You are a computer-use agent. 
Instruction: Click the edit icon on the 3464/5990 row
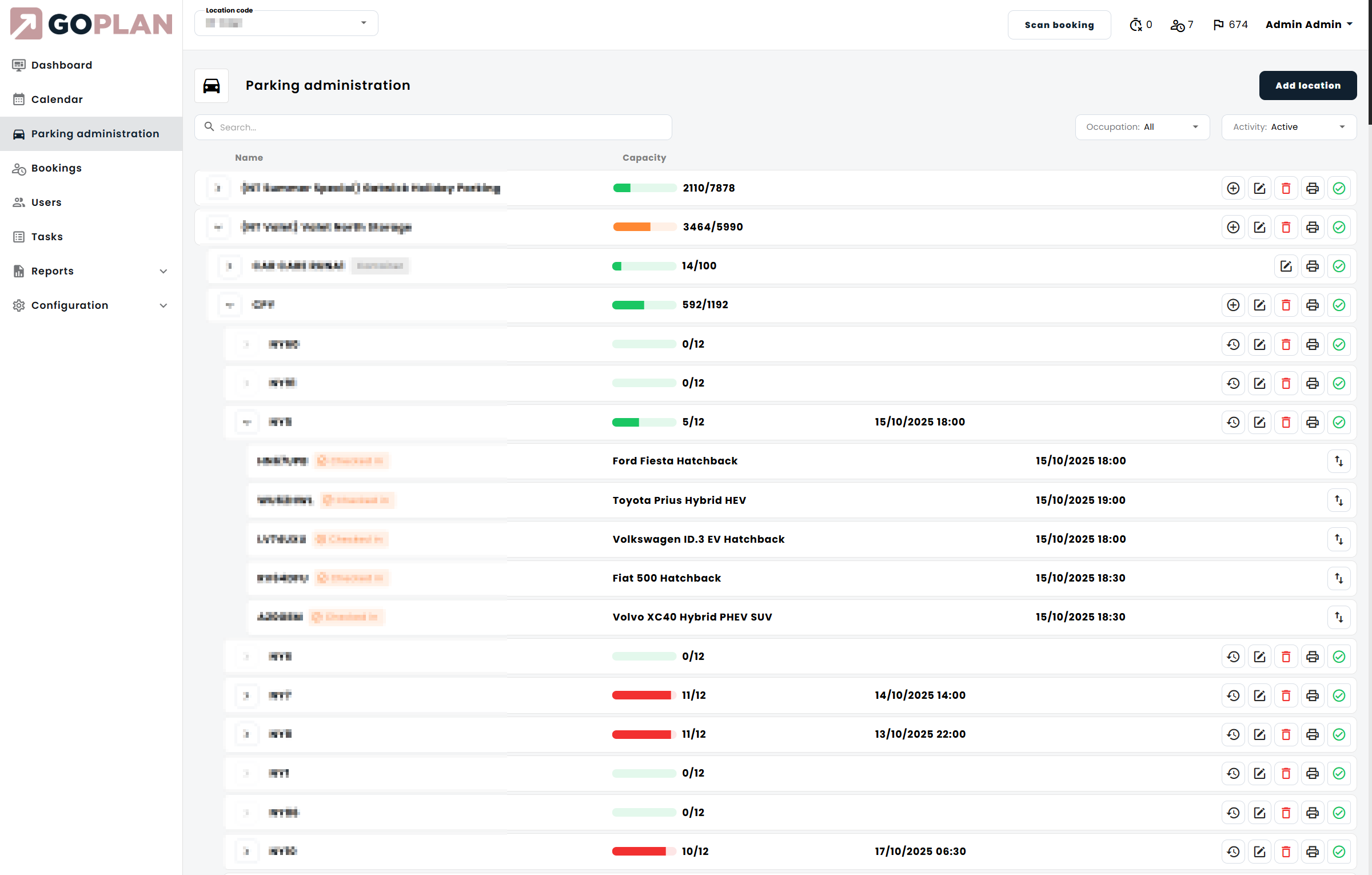pyautogui.click(x=1259, y=227)
